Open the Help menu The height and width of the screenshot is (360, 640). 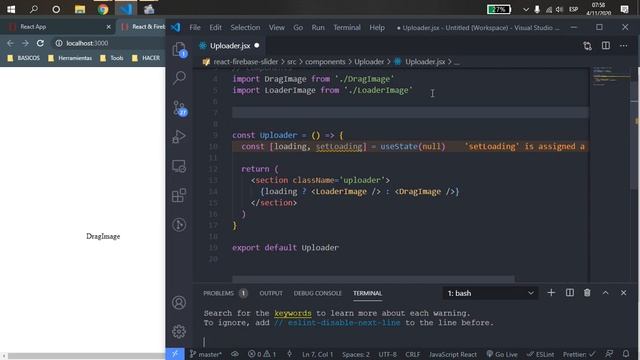[x=377, y=27]
